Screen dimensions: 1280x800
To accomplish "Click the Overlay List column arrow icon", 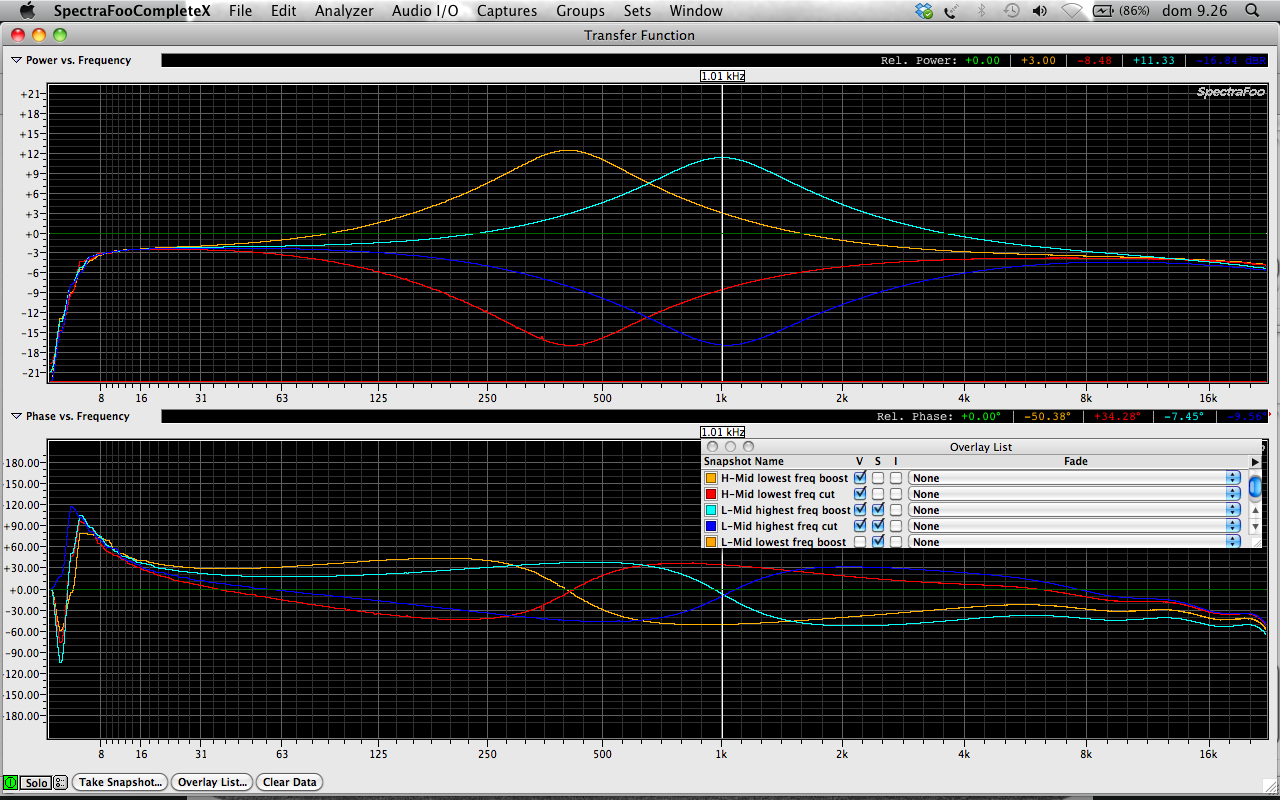I will (1255, 462).
